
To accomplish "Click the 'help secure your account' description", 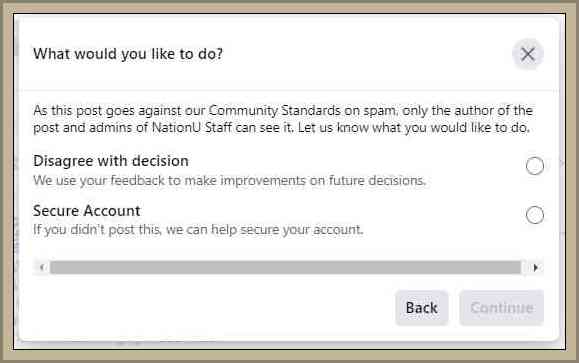I will (198, 230).
